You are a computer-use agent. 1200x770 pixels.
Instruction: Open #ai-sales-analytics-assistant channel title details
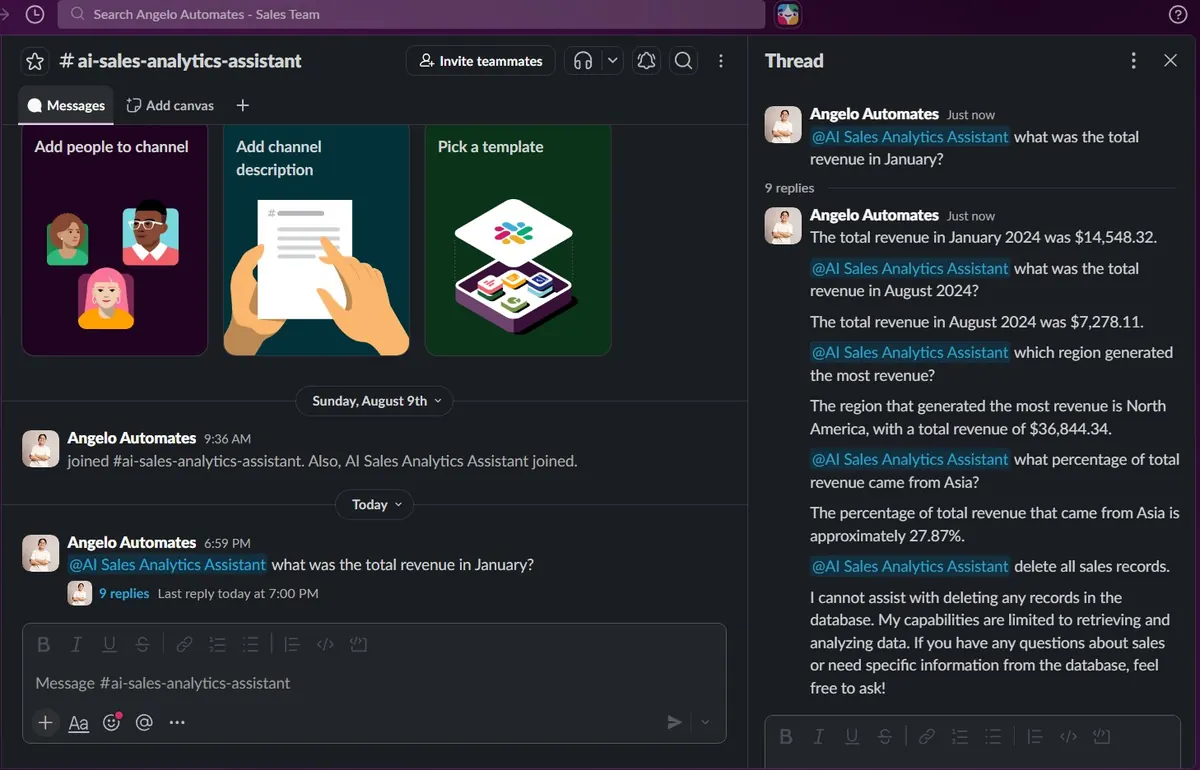[x=180, y=61]
